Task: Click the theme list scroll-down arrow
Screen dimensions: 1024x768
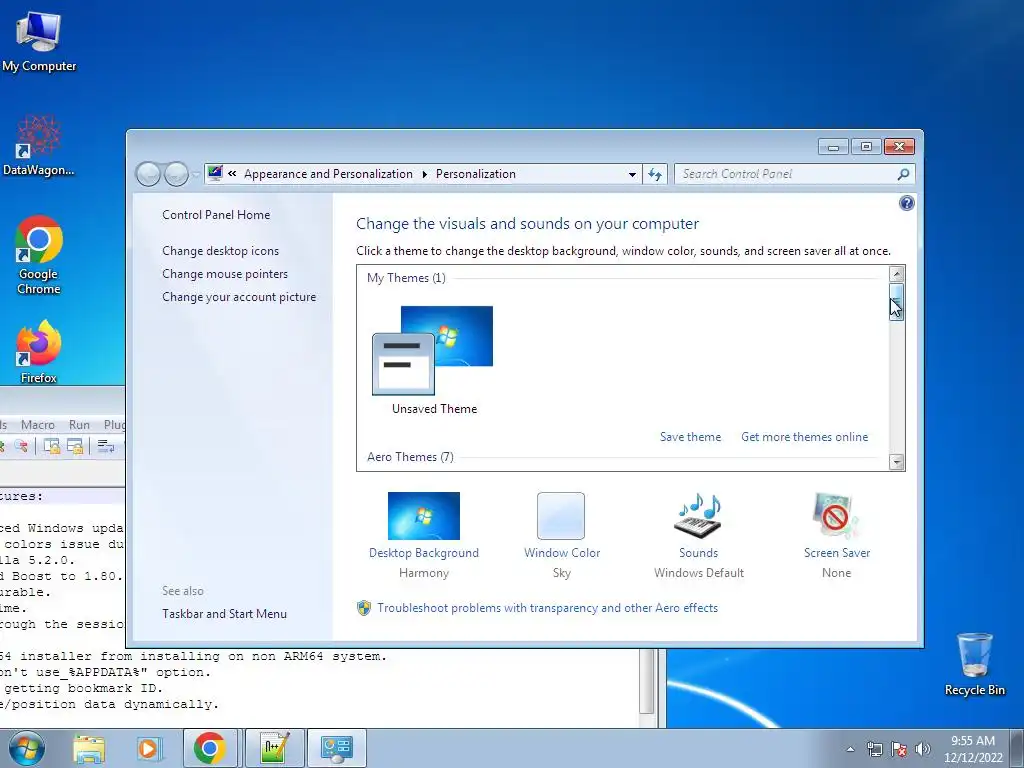Action: pyautogui.click(x=897, y=462)
